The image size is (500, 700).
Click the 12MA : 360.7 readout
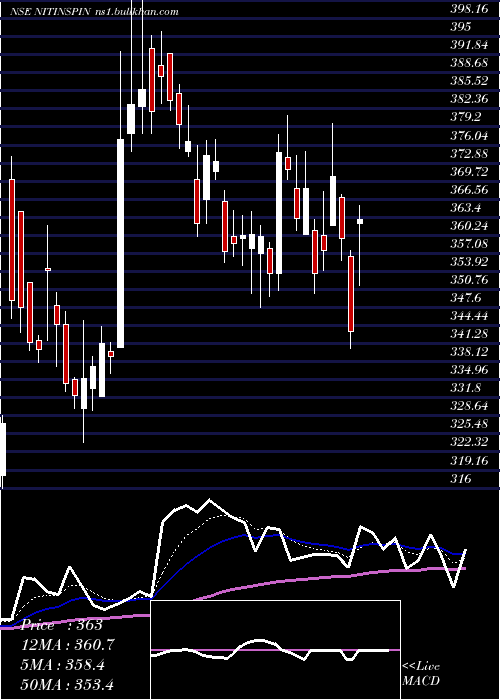[x=68, y=645]
